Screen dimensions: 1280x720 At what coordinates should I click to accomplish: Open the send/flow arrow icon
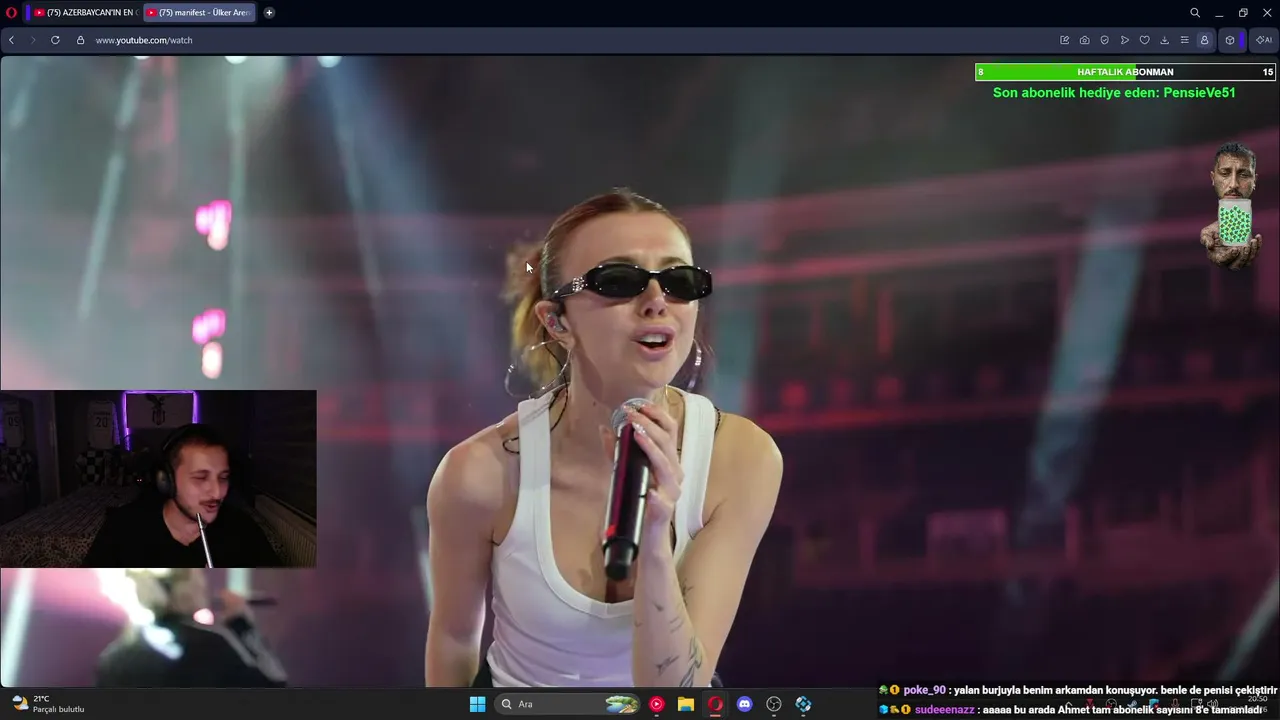click(x=1125, y=40)
